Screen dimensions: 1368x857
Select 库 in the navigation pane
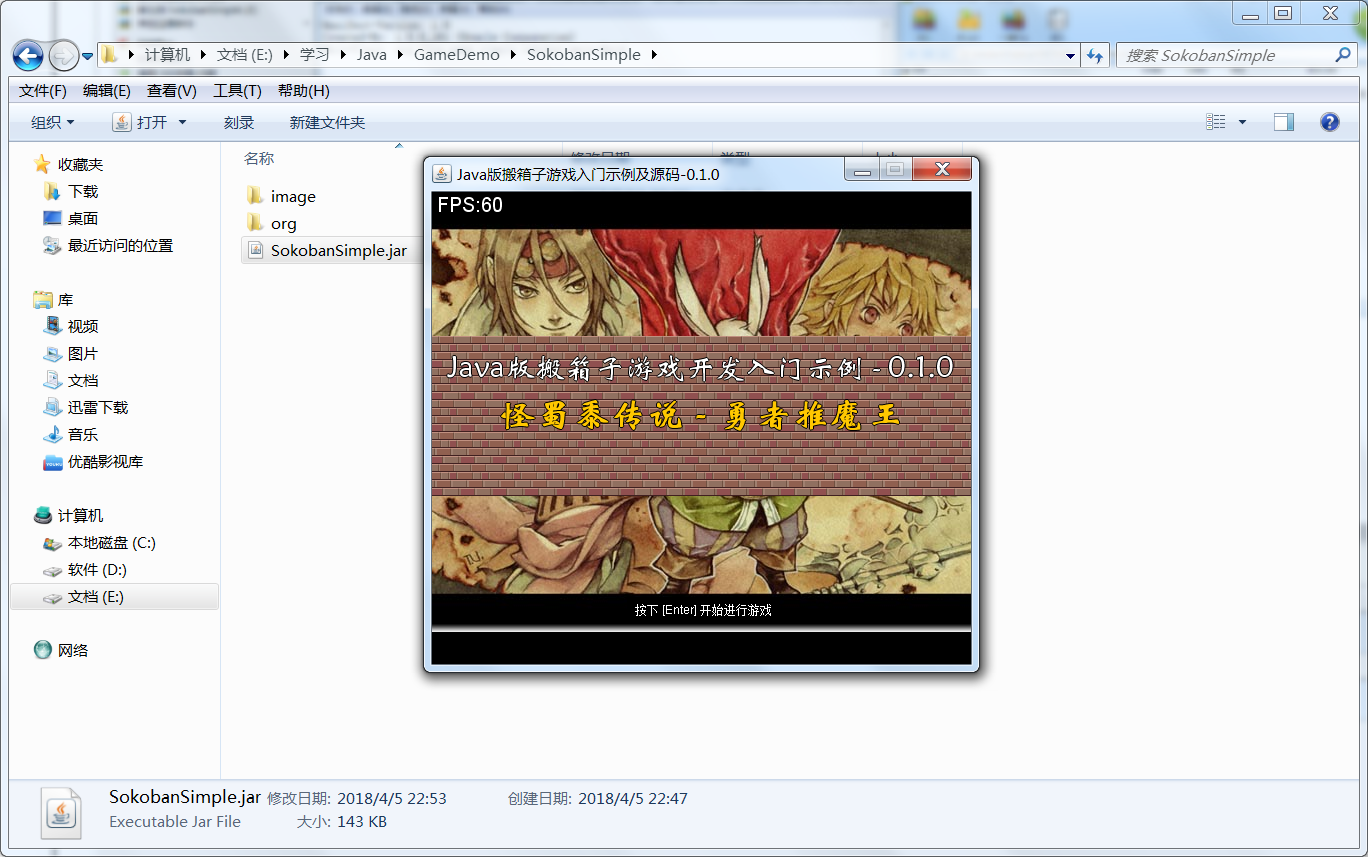click(x=65, y=299)
